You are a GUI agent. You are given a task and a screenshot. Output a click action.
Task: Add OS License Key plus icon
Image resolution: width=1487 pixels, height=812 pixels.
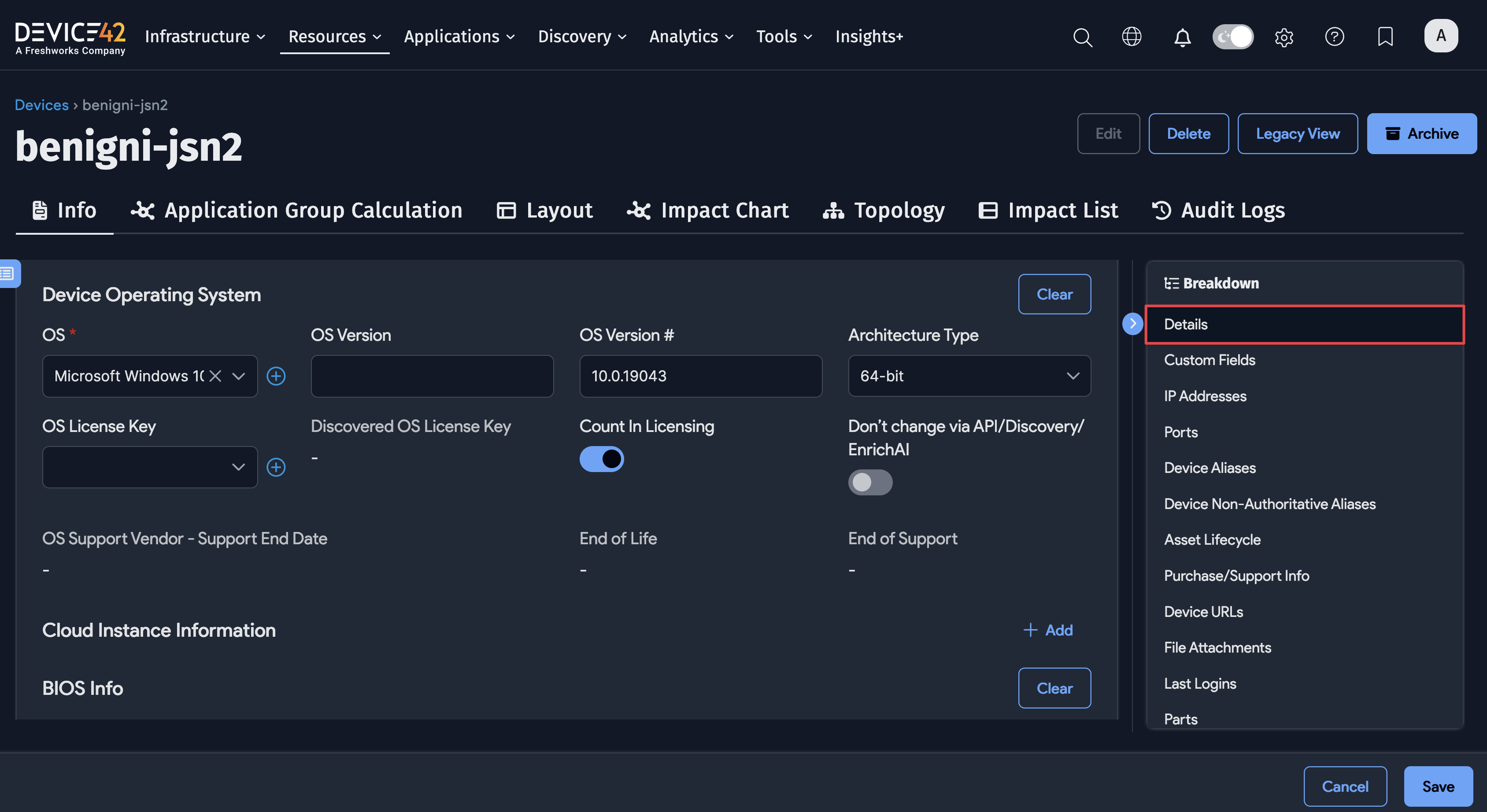(276, 467)
